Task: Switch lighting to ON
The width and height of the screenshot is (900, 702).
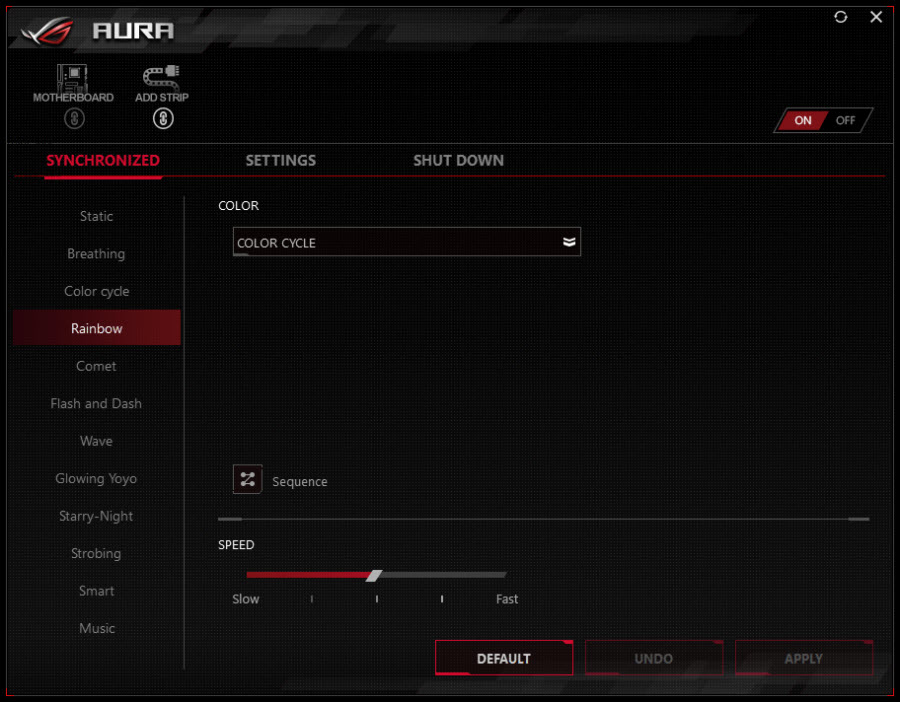Action: [802, 121]
